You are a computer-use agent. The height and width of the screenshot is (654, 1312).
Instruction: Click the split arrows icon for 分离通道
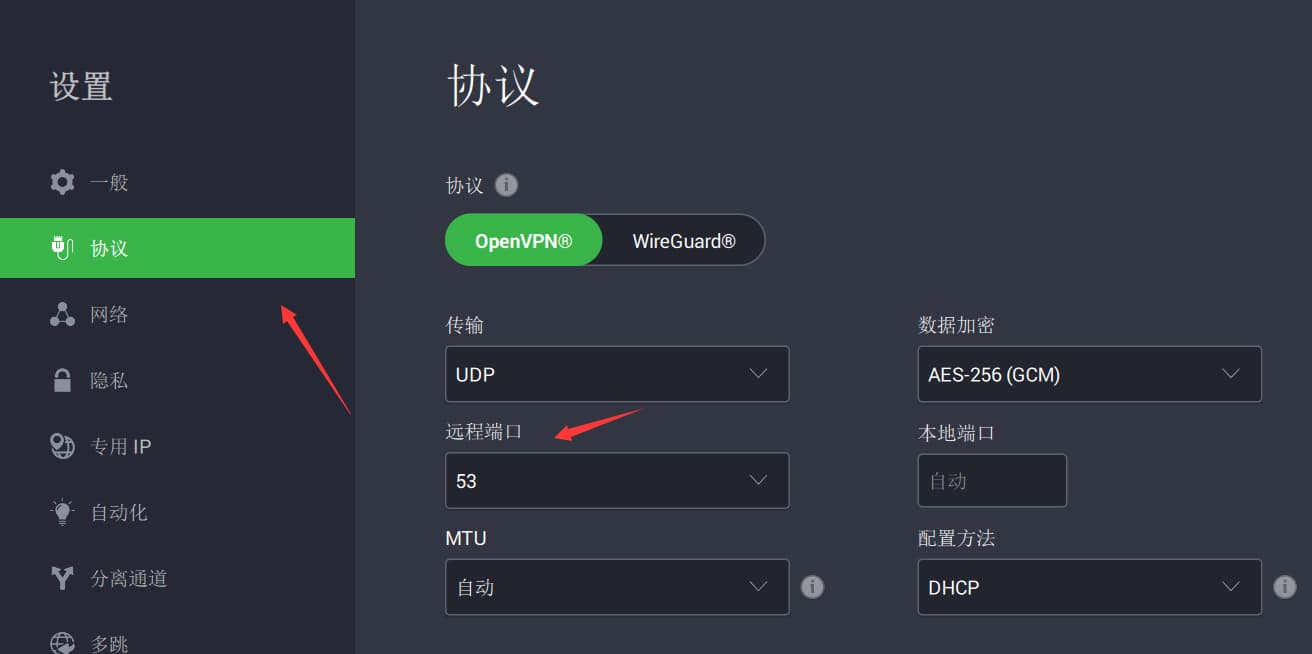point(62,578)
